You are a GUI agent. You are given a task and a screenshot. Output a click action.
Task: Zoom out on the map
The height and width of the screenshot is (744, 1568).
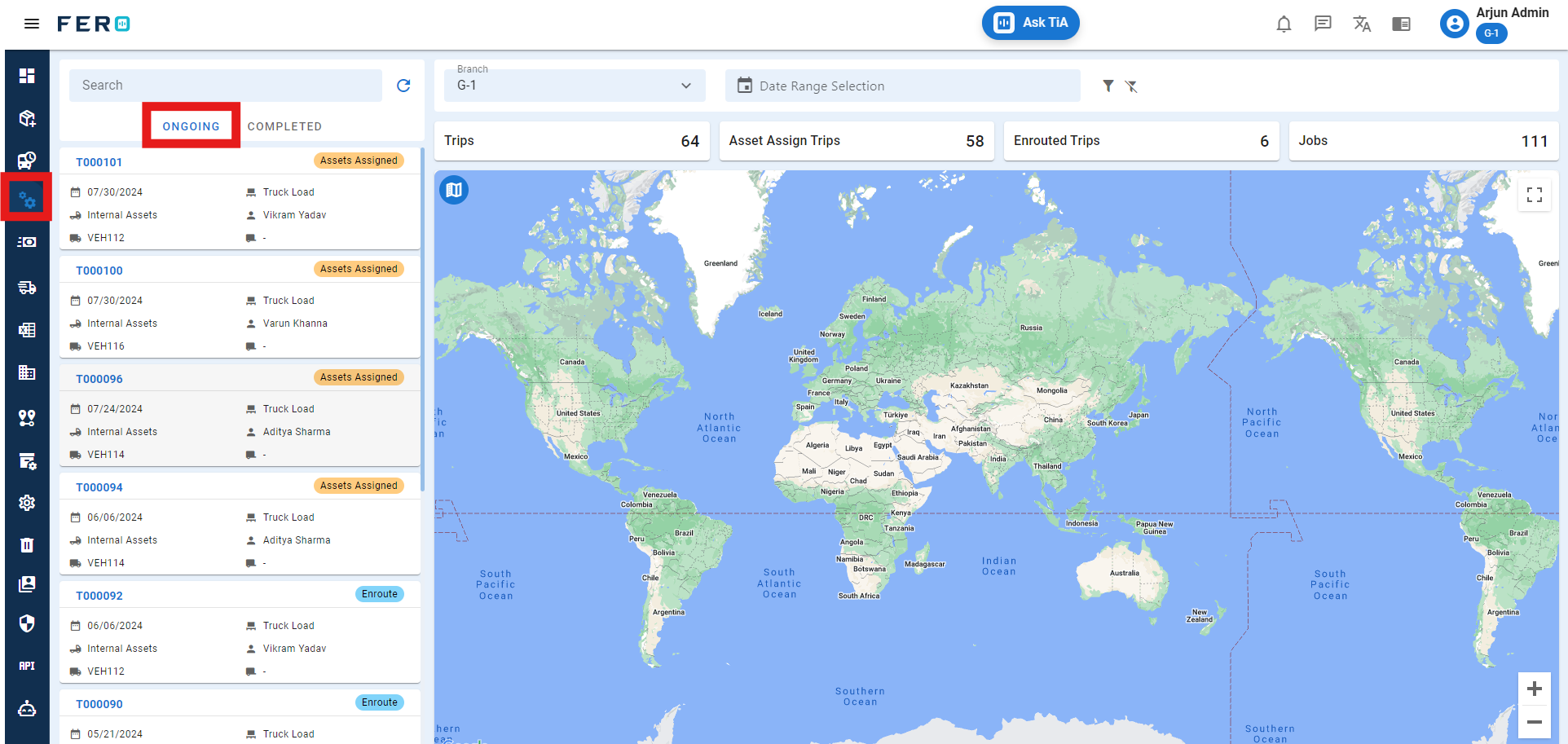point(1535,722)
